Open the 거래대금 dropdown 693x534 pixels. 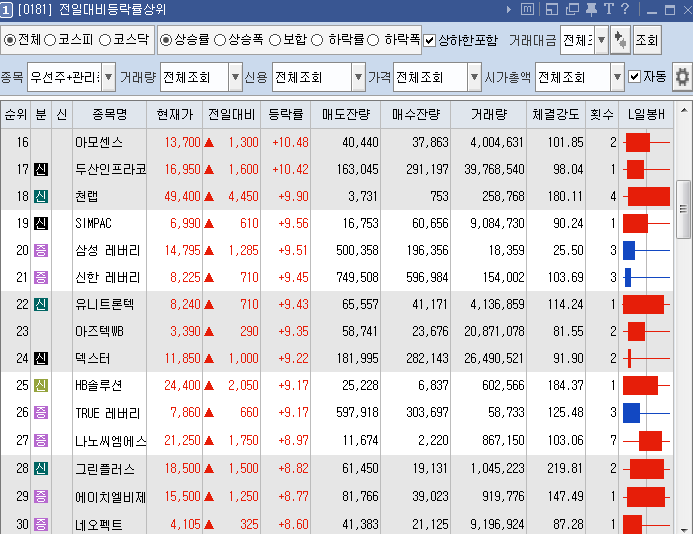[x=601, y=40]
